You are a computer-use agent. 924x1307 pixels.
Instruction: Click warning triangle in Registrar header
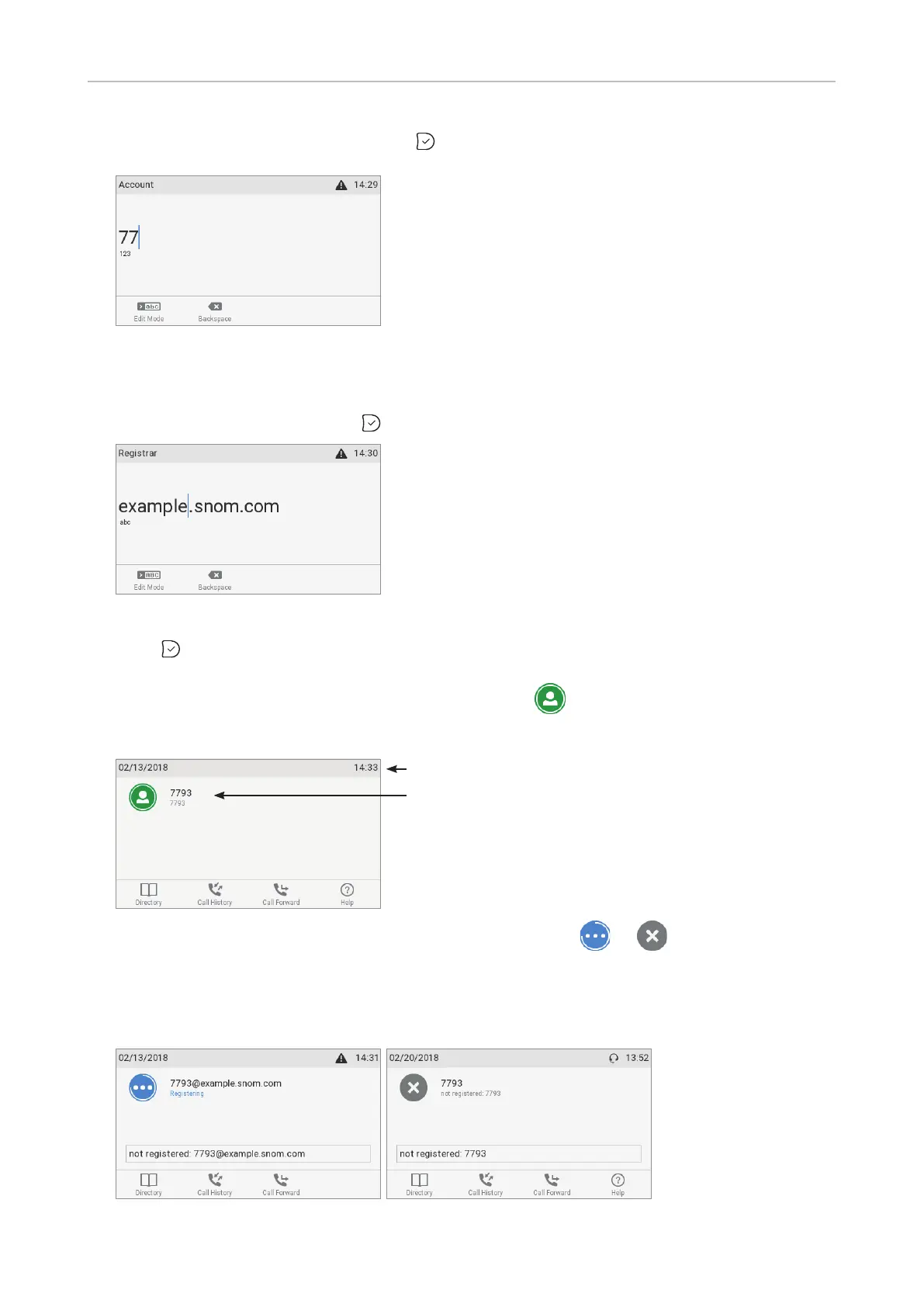tap(341, 453)
